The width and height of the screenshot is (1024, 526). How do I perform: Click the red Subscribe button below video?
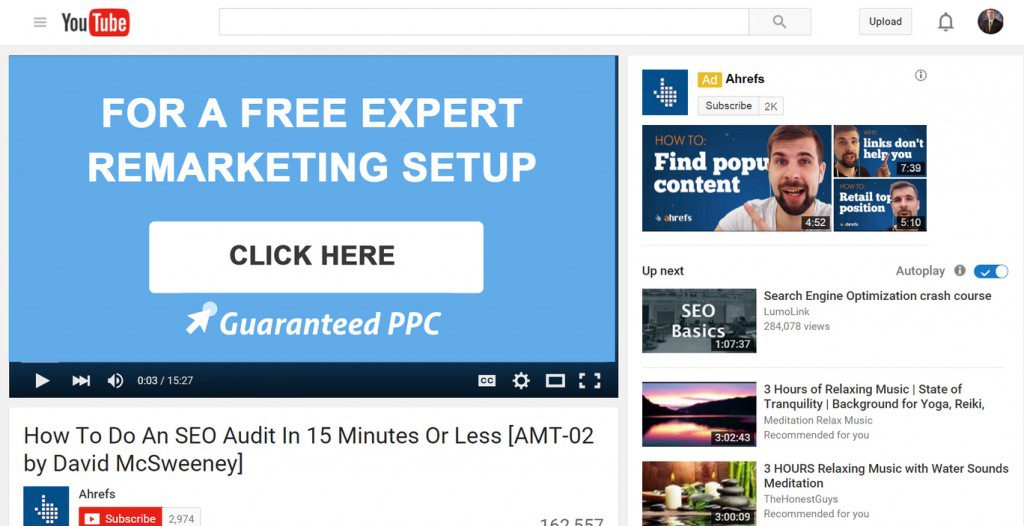point(120,518)
